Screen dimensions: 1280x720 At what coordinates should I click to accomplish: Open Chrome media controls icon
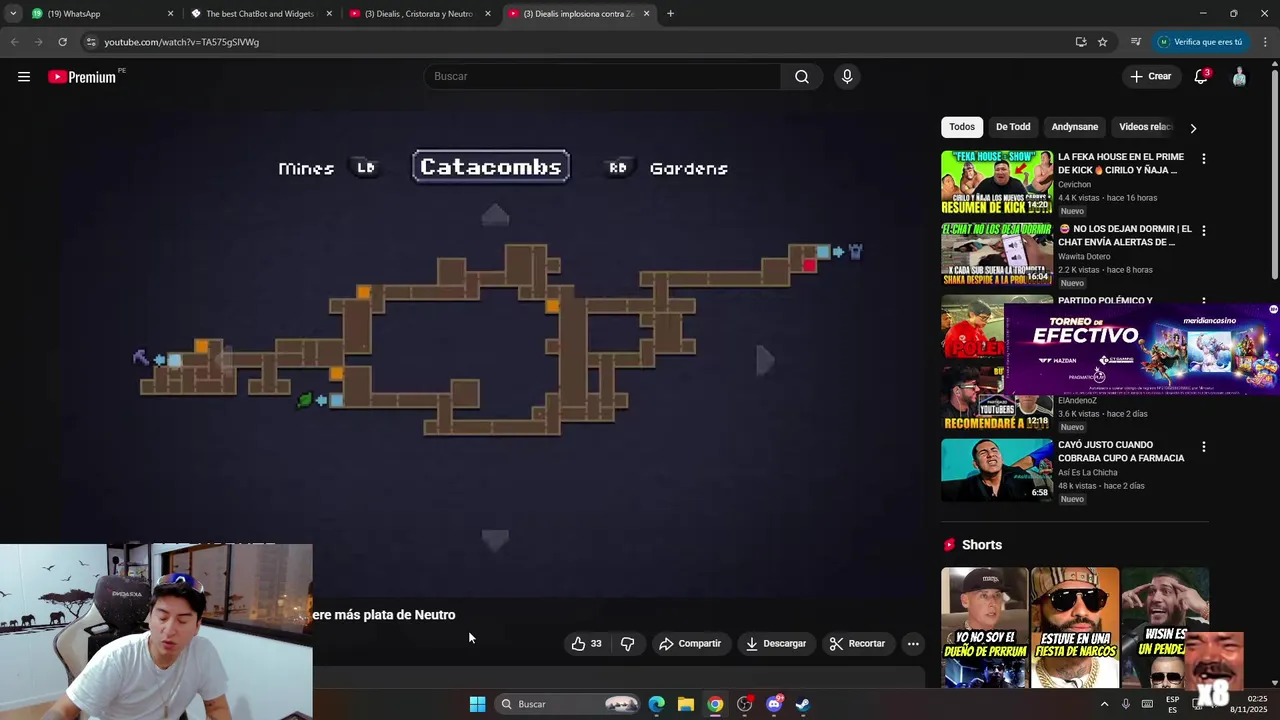(x=1136, y=42)
